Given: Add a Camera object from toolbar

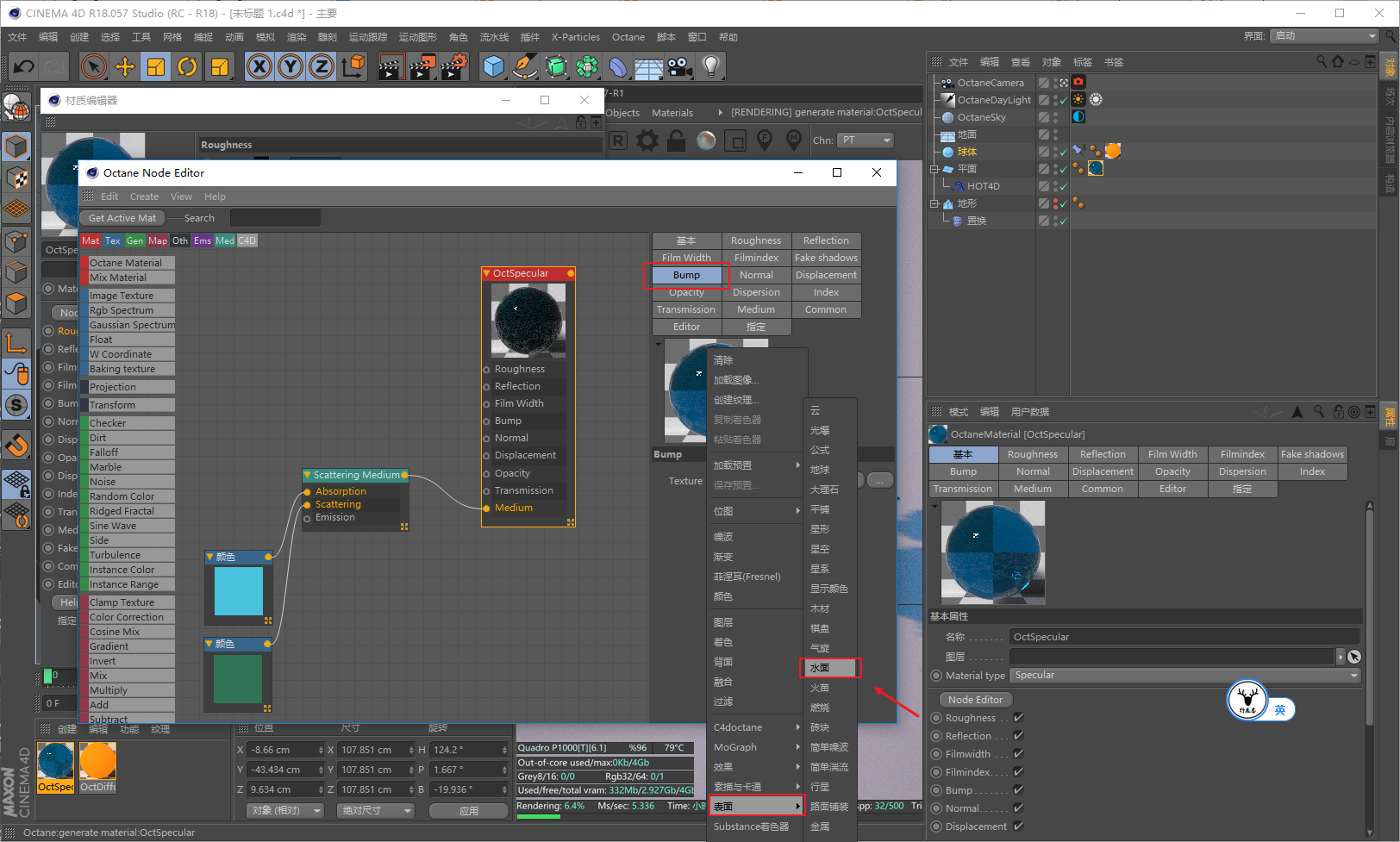Looking at the screenshot, I should pos(679,66).
